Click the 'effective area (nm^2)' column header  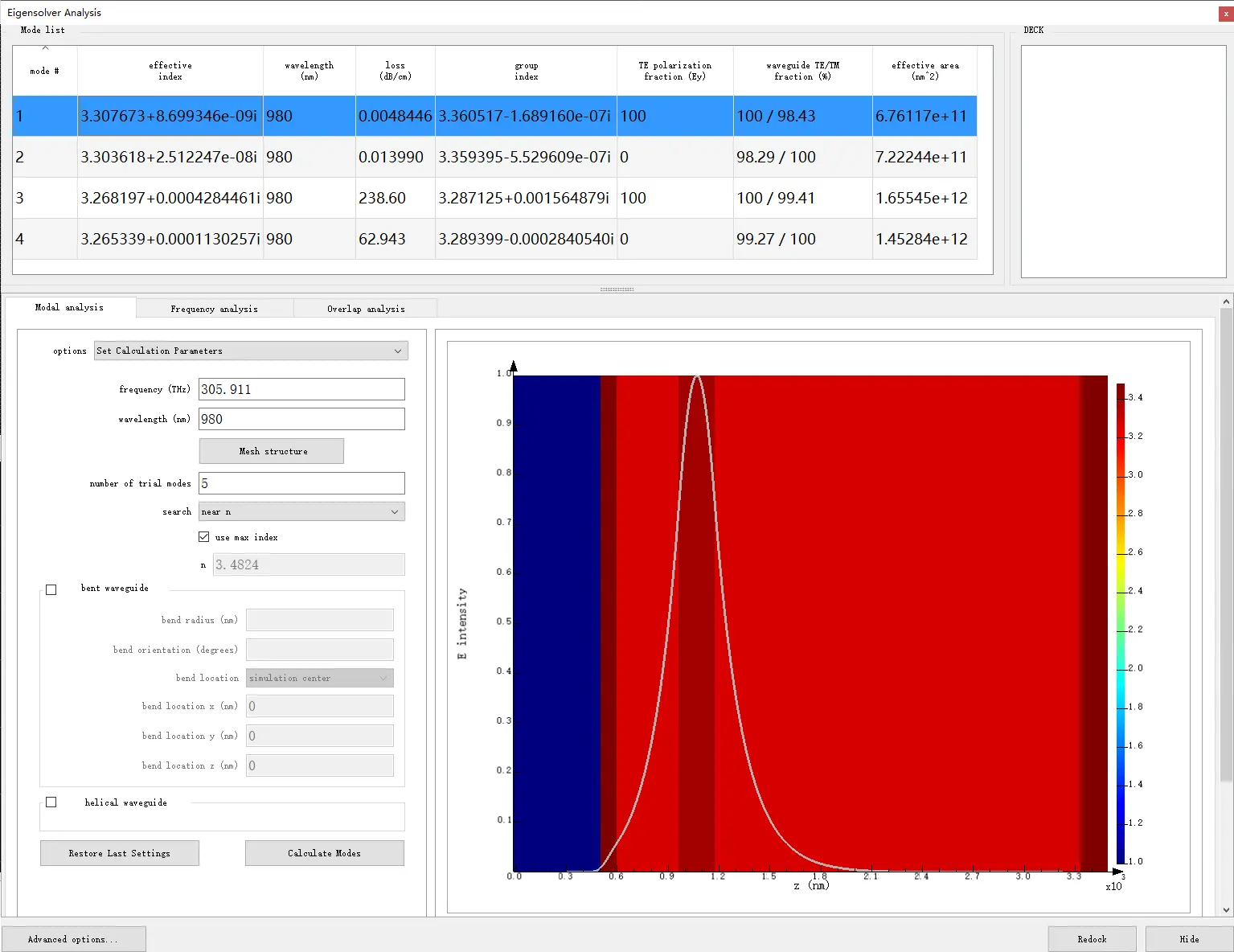pyautogui.click(x=925, y=71)
